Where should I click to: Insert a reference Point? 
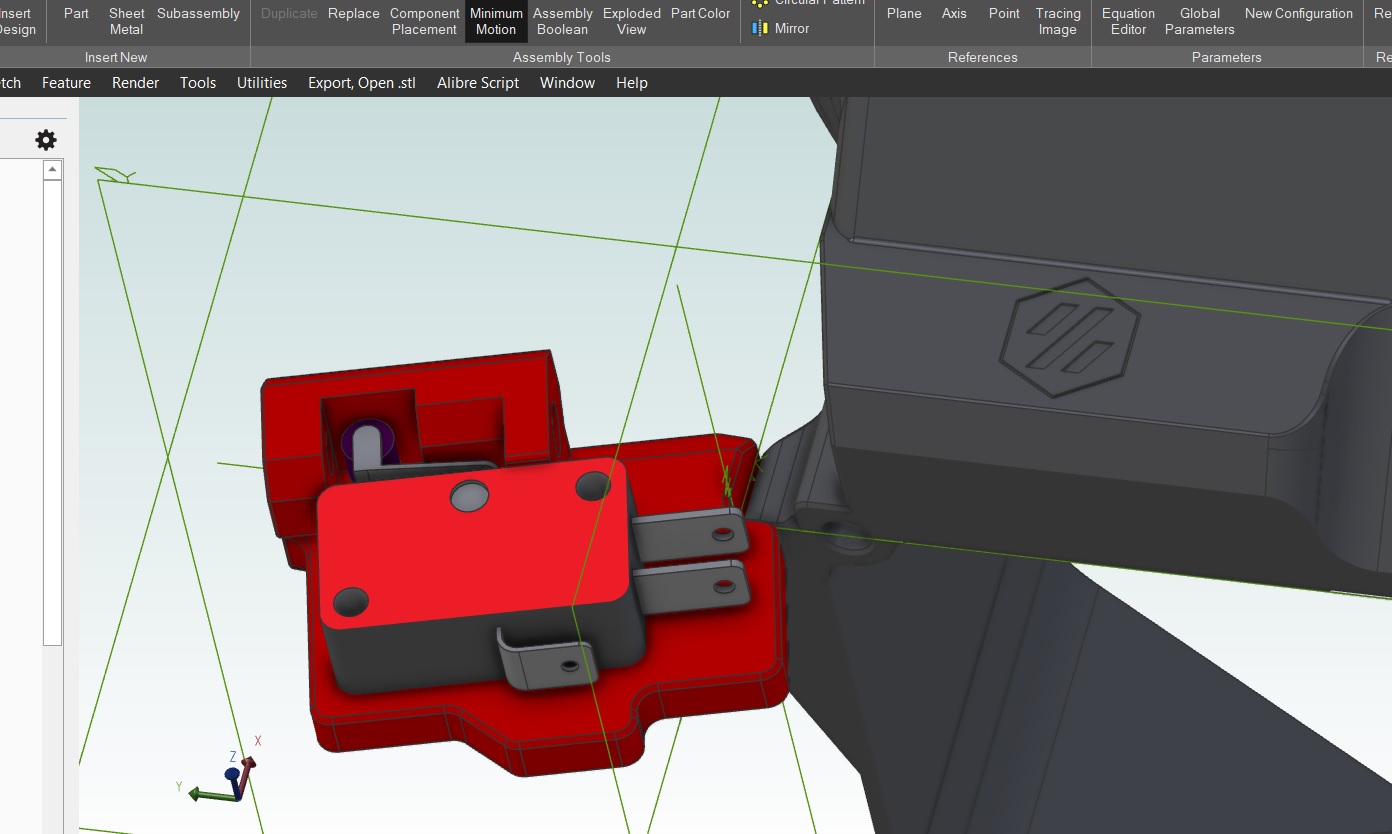pos(1004,14)
